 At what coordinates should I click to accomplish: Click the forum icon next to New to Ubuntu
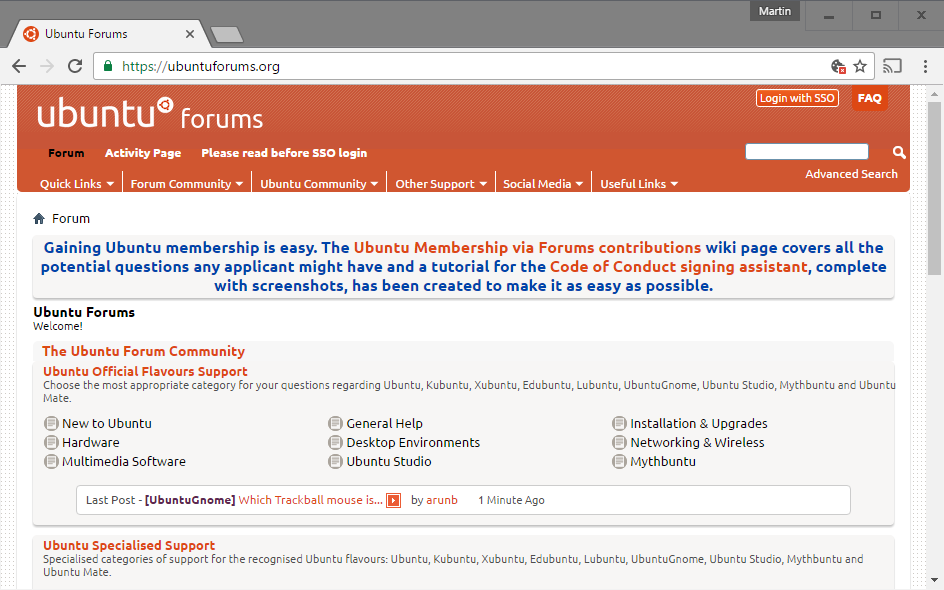(x=51, y=423)
